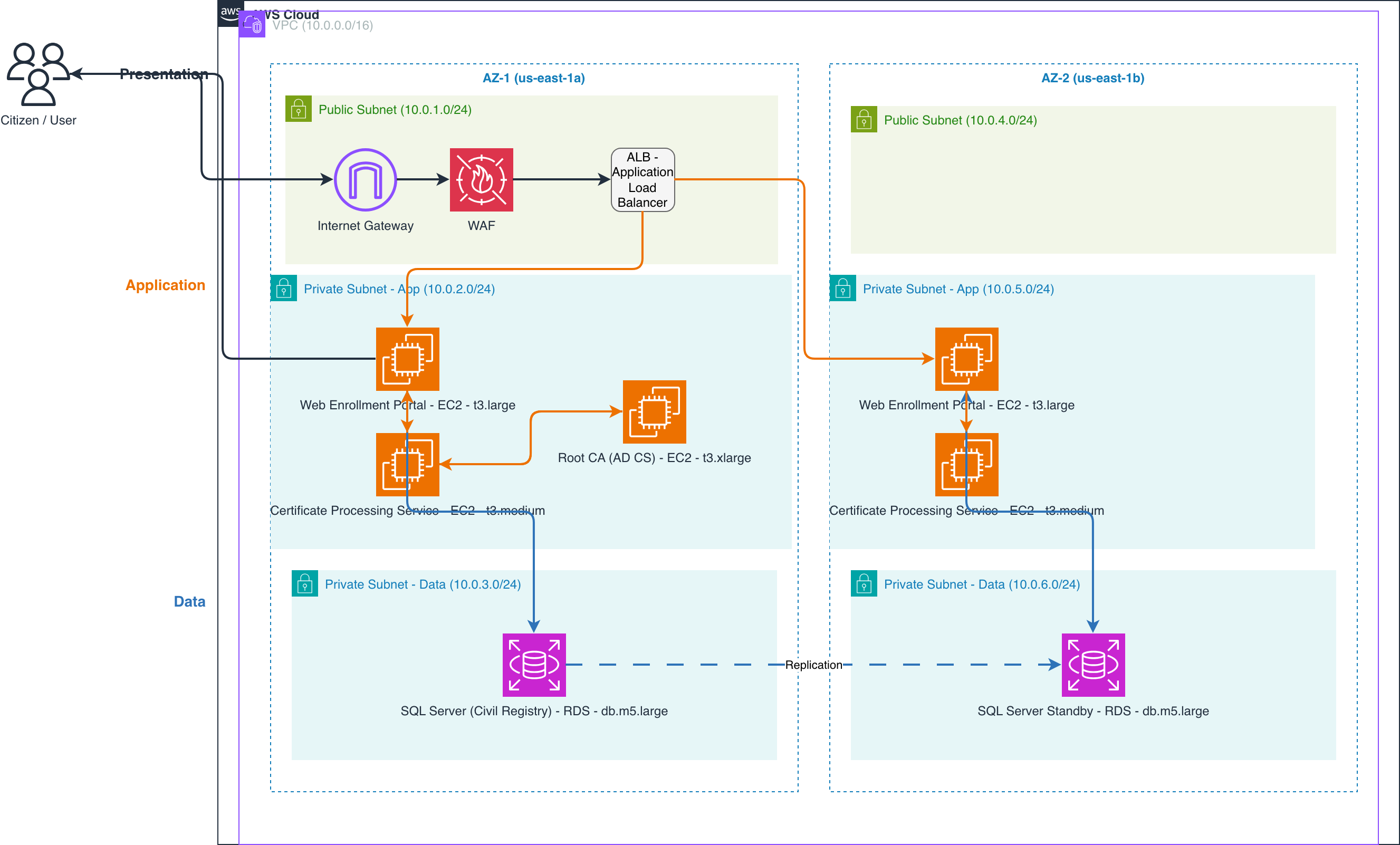Click the 'Presentation' tier label
The image size is (1400, 845).
coord(164,74)
